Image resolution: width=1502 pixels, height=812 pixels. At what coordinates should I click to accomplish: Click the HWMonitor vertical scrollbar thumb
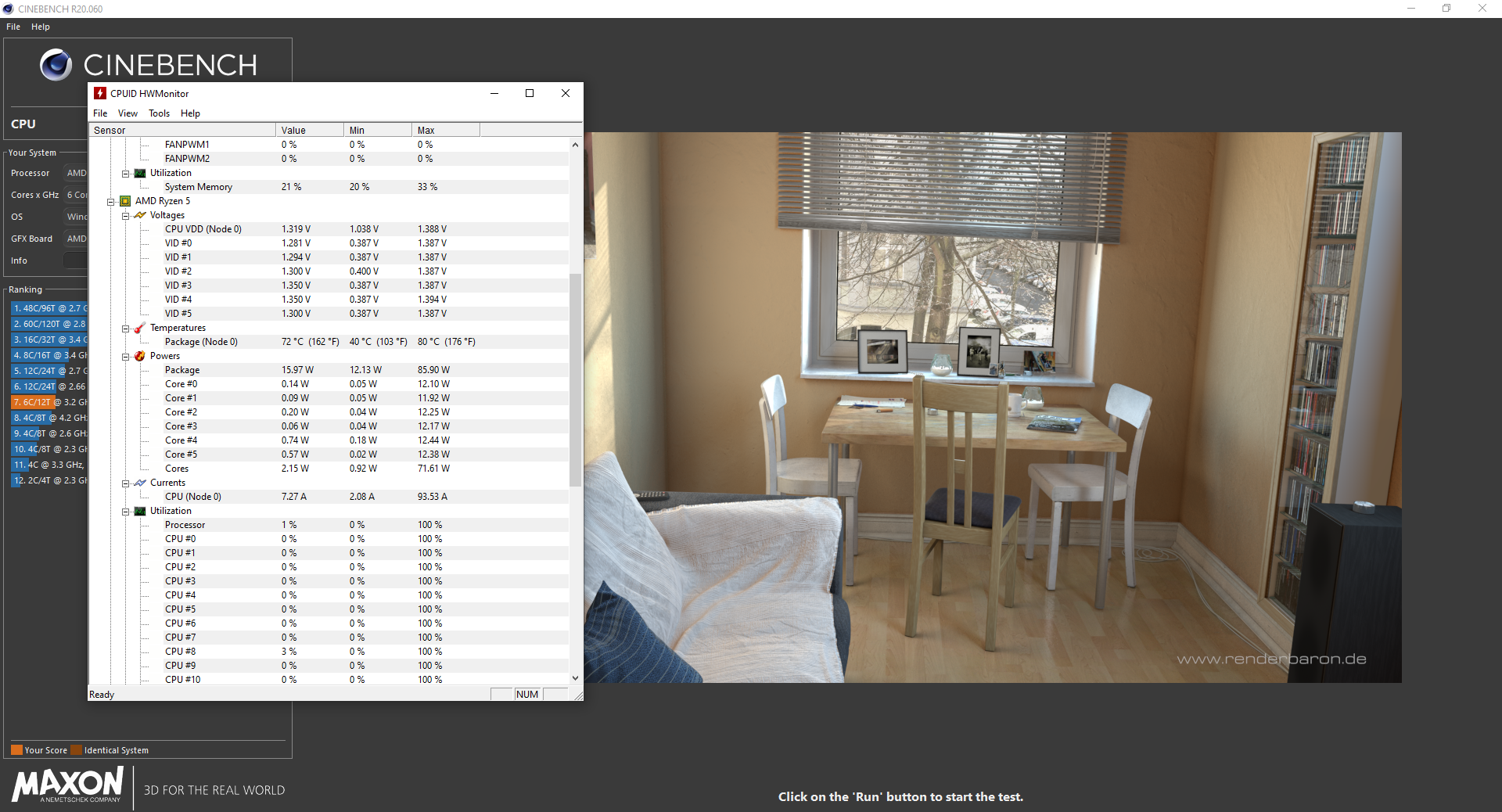pyautogui.click(x=575, y=379)
